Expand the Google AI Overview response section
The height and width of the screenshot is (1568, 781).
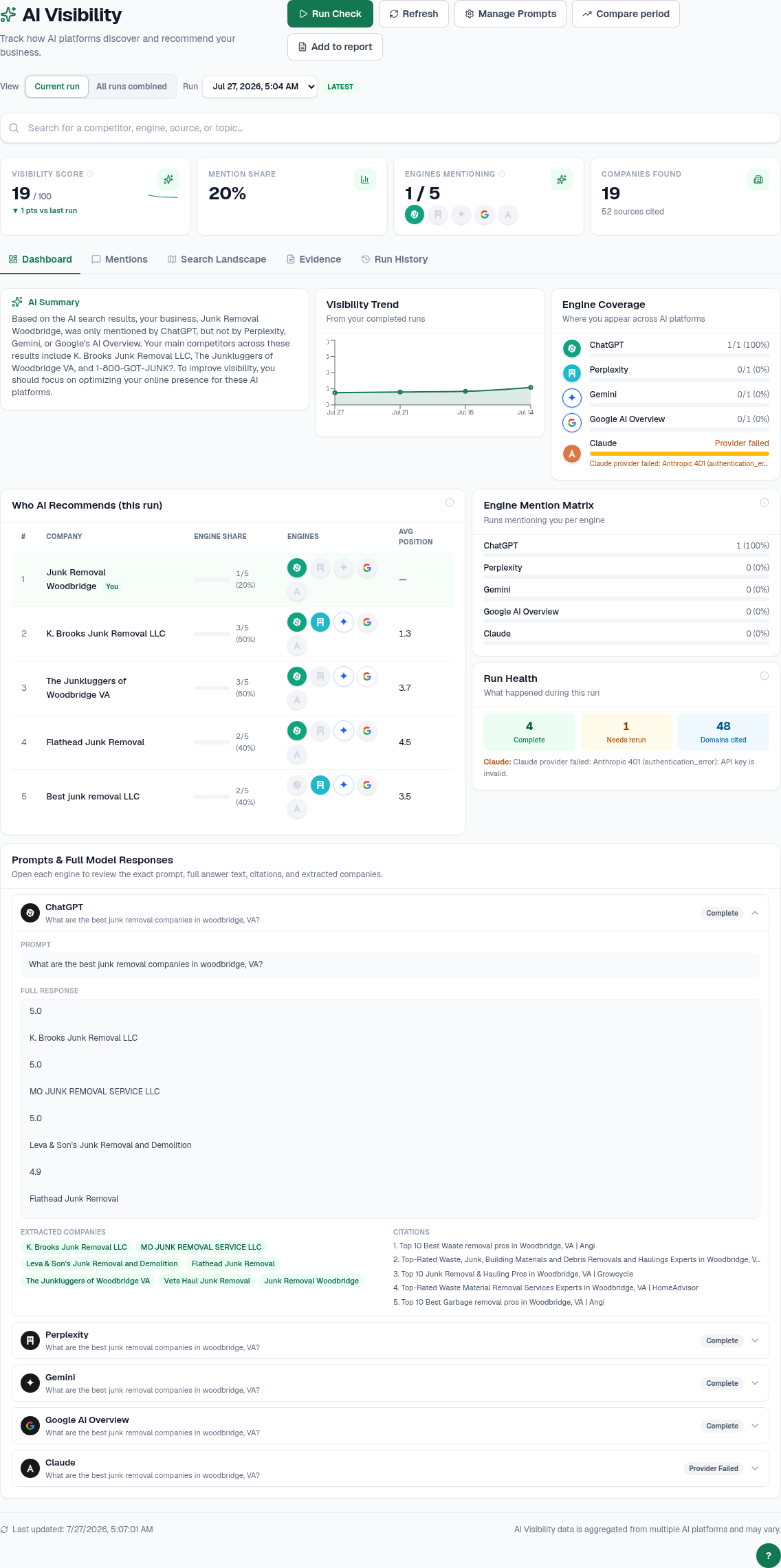[755, 1426]
